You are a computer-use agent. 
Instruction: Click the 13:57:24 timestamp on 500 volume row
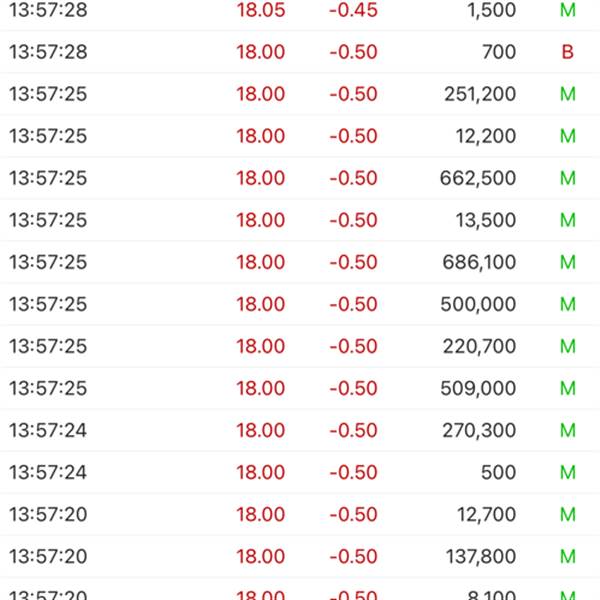48,472
